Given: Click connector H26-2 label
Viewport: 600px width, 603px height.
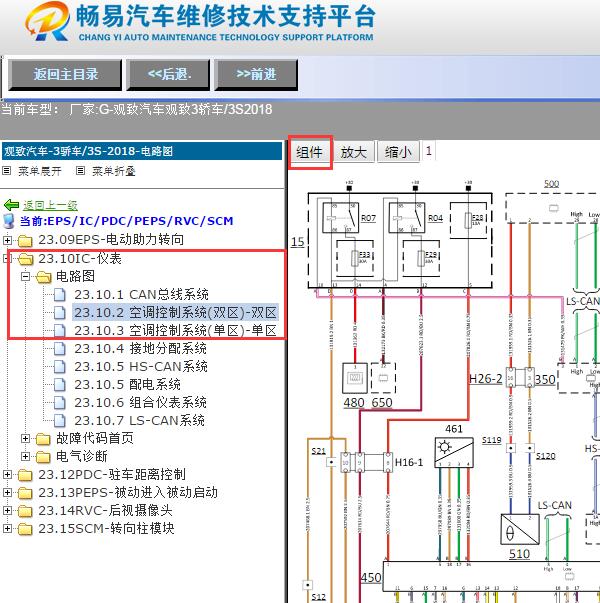Looking at the screenshot, I should (x=486, y=379).
